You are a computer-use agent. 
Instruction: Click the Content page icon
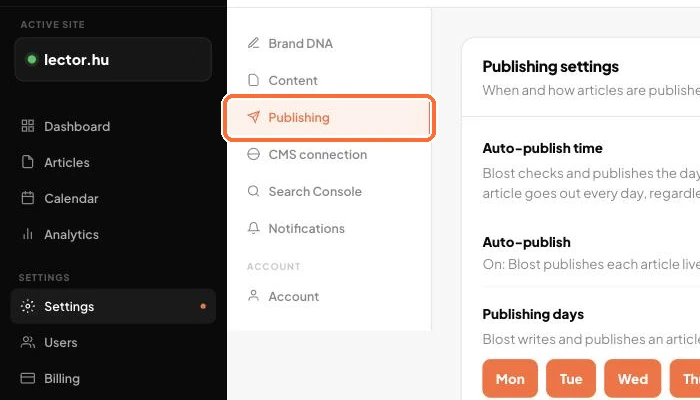[x=253, y=80]
